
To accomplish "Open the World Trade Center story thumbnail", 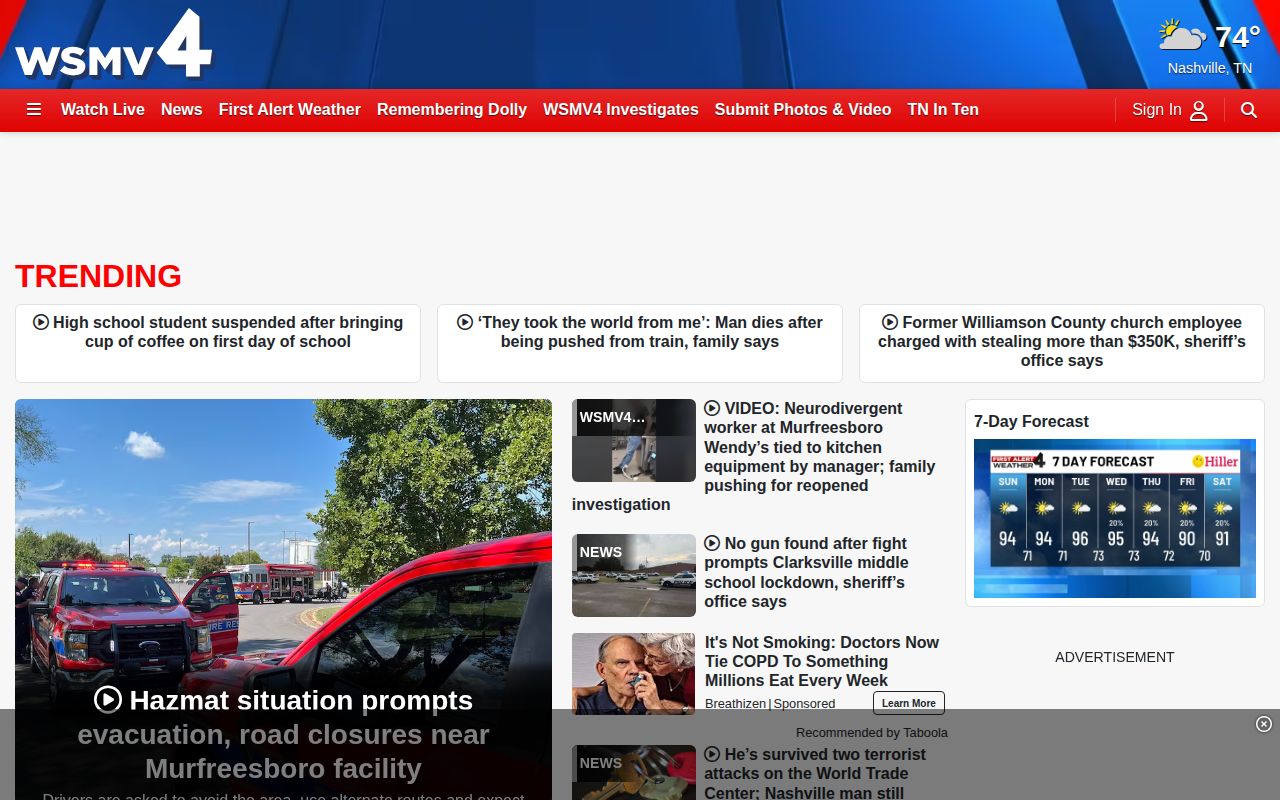I will coord(634,773).
